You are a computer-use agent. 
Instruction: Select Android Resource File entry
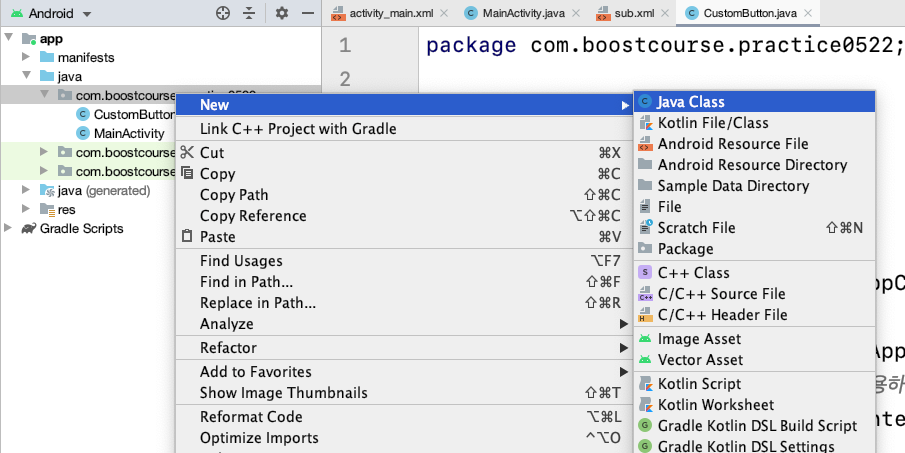coord(754,144)
